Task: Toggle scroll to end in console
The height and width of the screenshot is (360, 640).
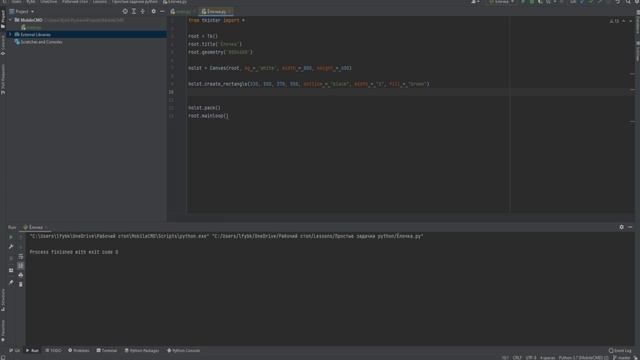Action: tap(21, 266)
